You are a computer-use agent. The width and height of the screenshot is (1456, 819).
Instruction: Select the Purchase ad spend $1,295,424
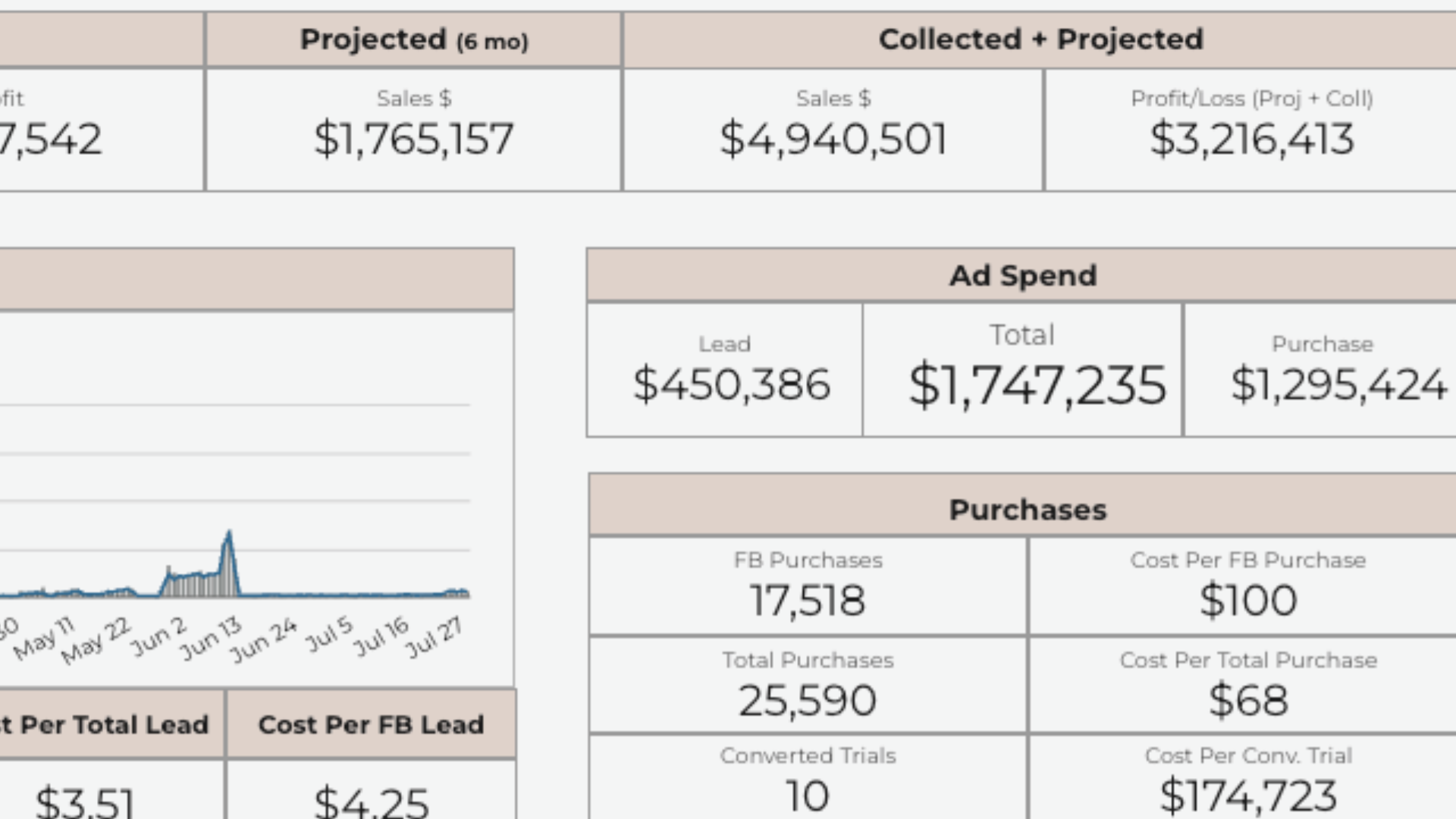(x=1338, y=384)
